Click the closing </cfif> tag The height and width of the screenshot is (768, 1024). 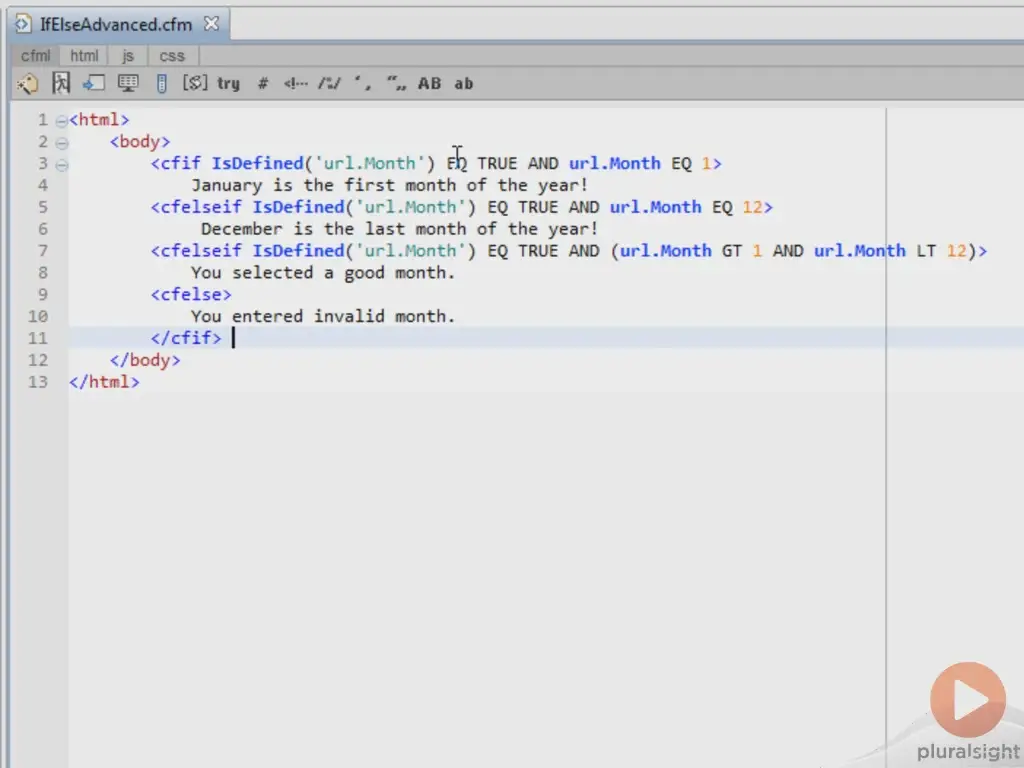(186, 338)
